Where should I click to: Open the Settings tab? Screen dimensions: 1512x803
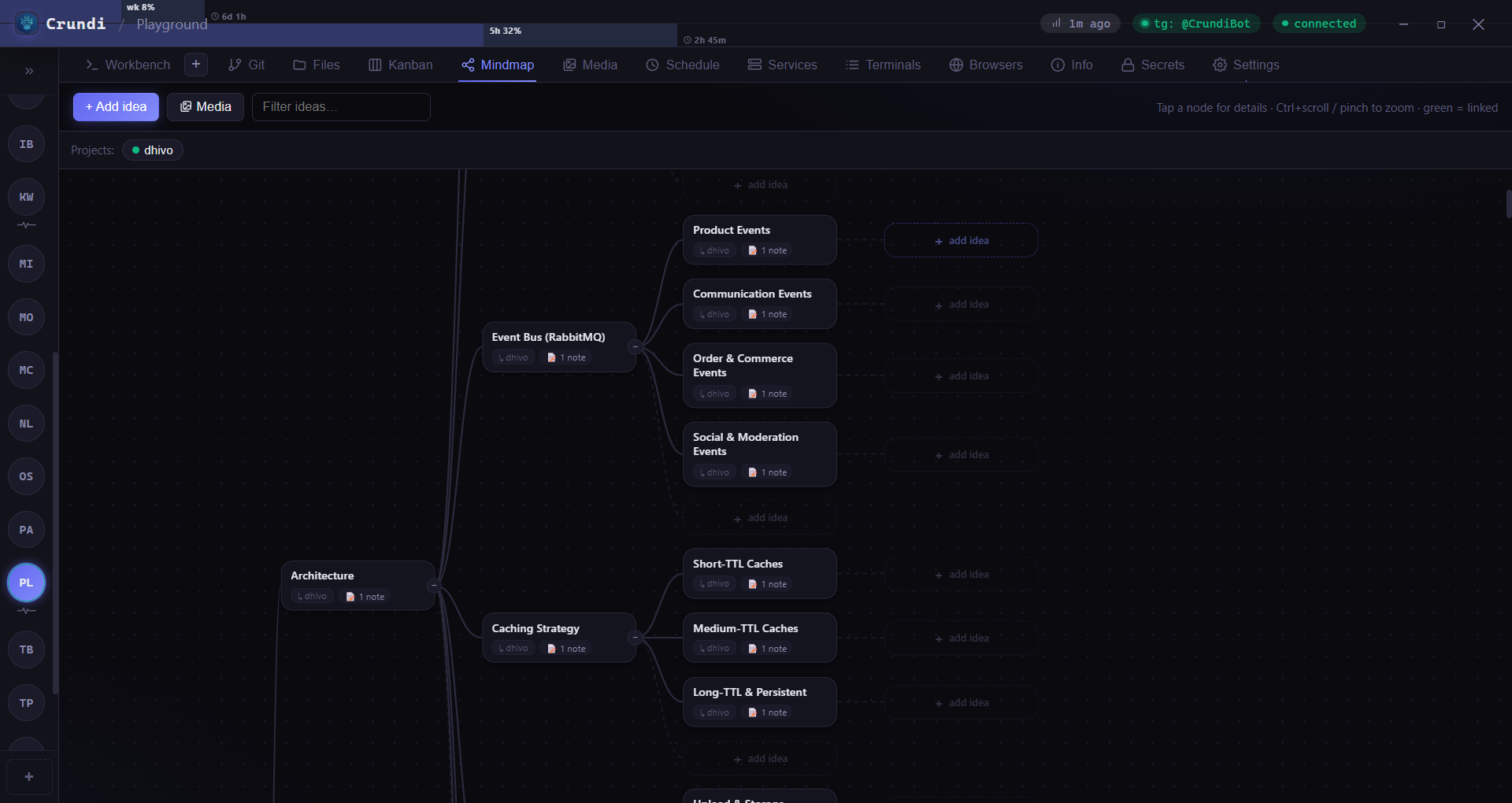pos(1246,65)
